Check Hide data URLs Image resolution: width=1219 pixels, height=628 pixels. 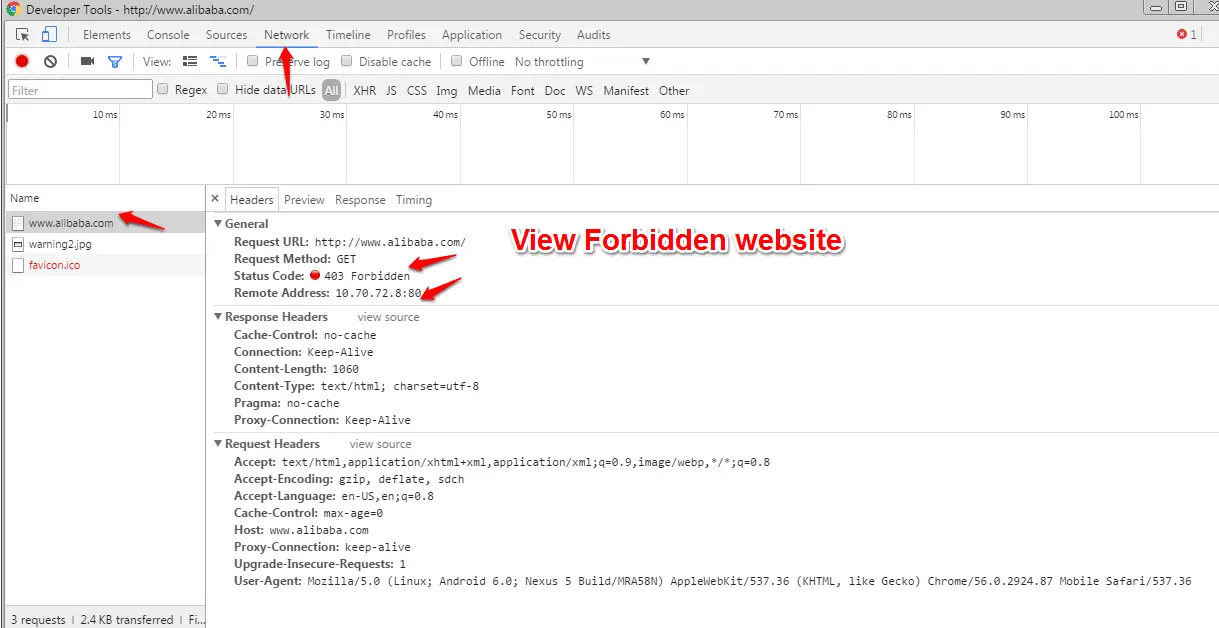pos(223,89)
